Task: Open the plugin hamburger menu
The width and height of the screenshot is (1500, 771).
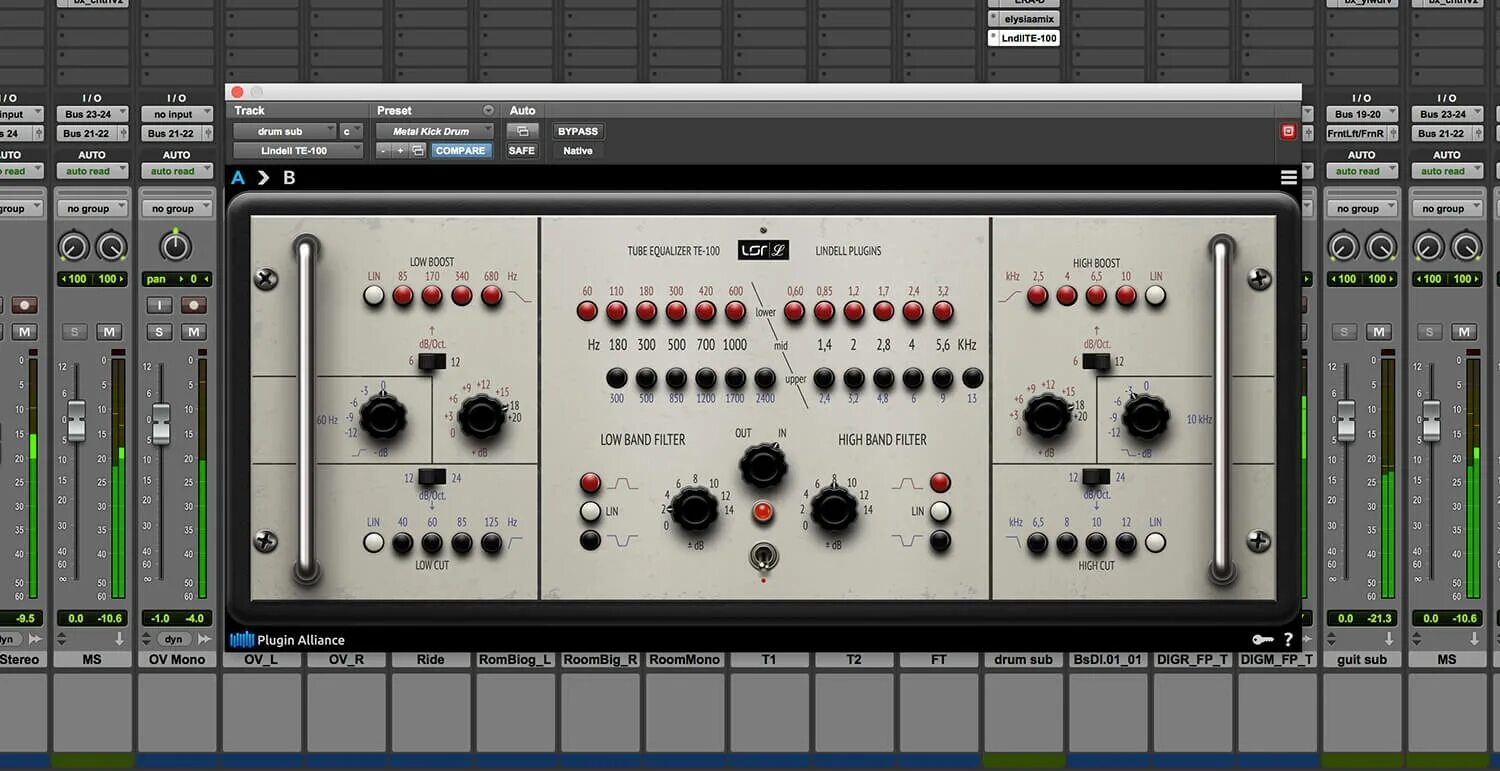Action: click(x=1288, y=177)
